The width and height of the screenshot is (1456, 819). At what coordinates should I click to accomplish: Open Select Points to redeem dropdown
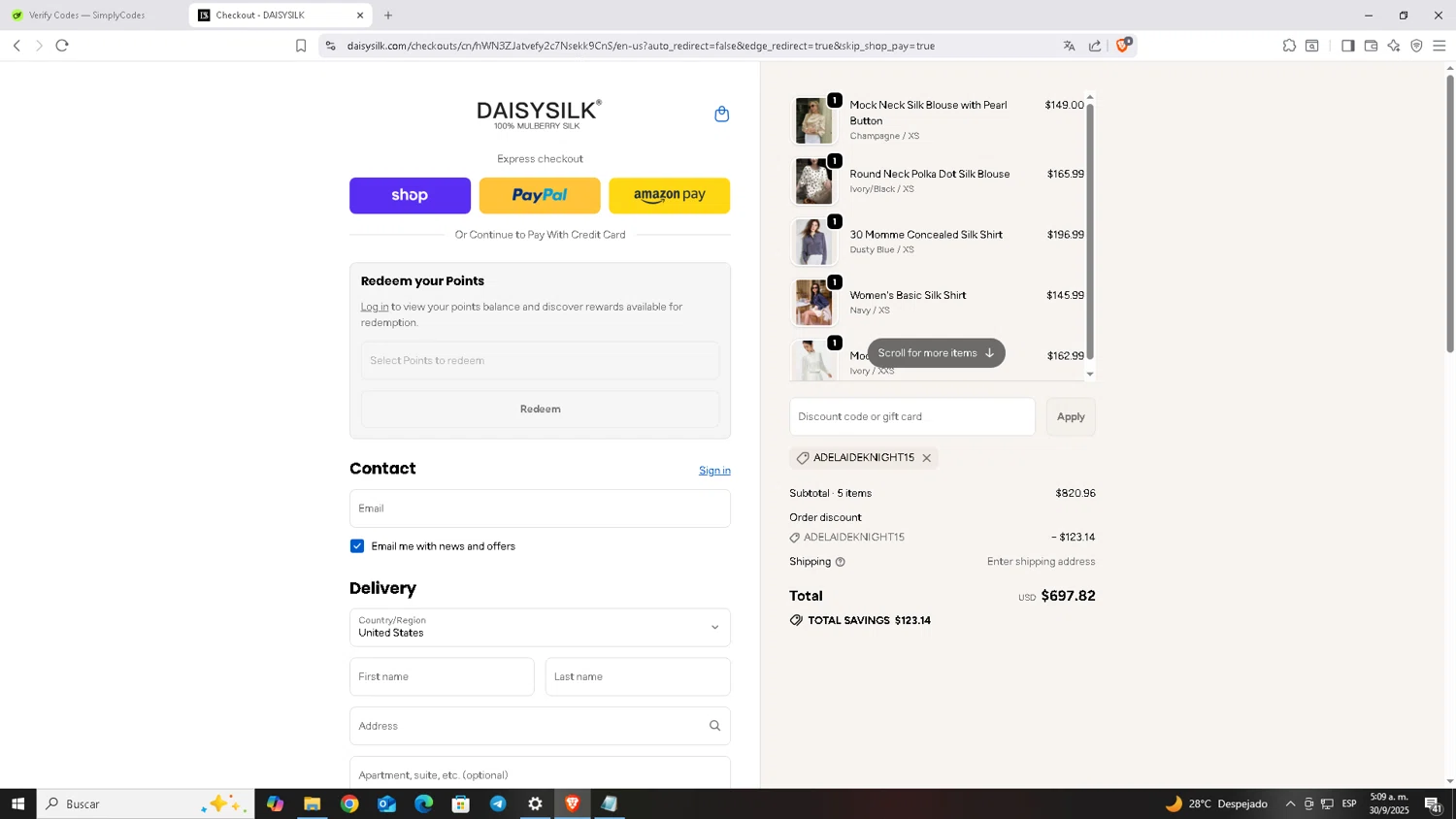[540, 361]
